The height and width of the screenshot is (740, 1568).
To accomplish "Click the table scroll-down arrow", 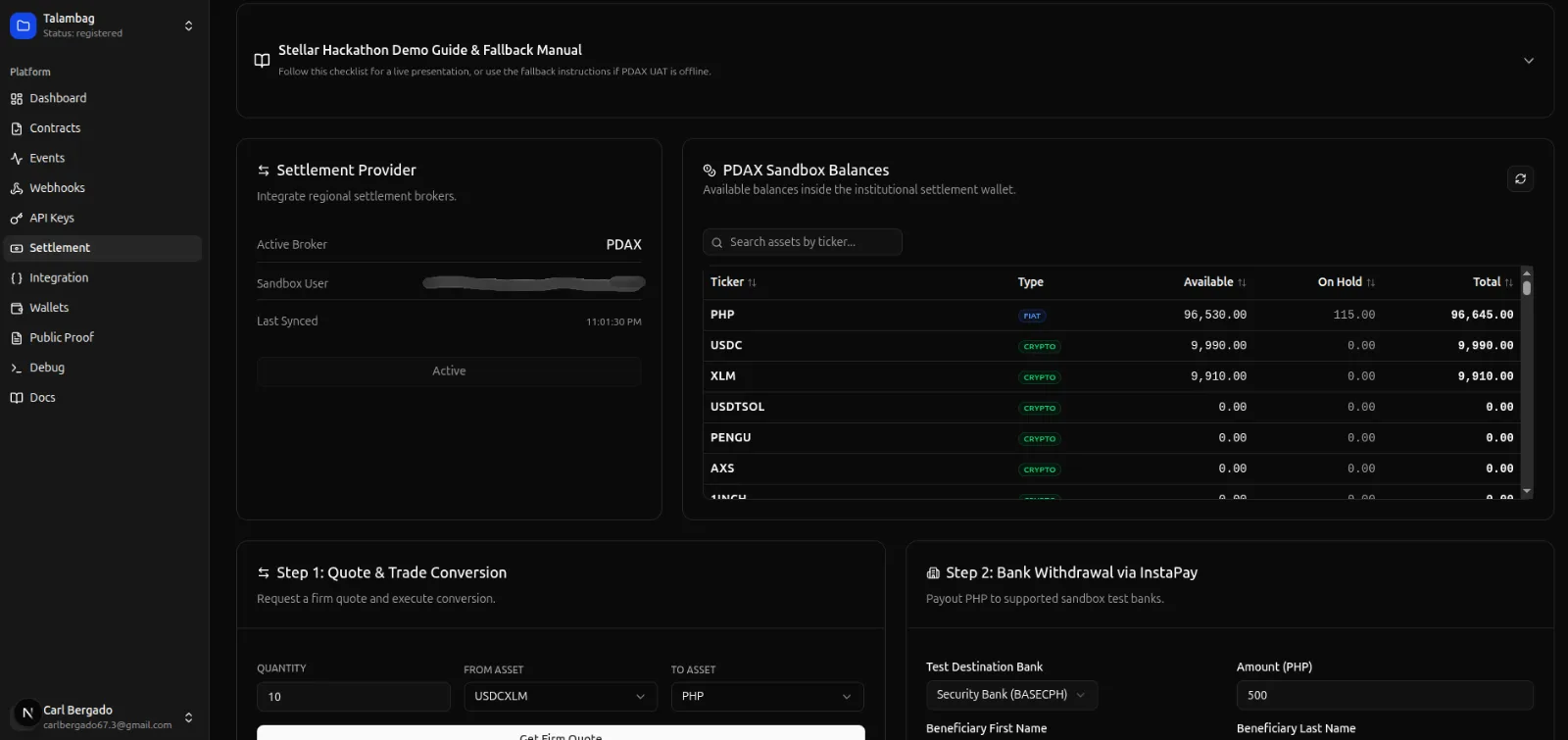I will (x=1527, y=491).
